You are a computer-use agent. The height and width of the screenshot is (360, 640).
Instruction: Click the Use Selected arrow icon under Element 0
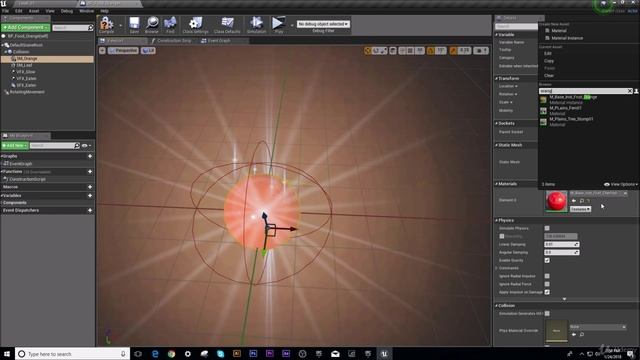574,200
